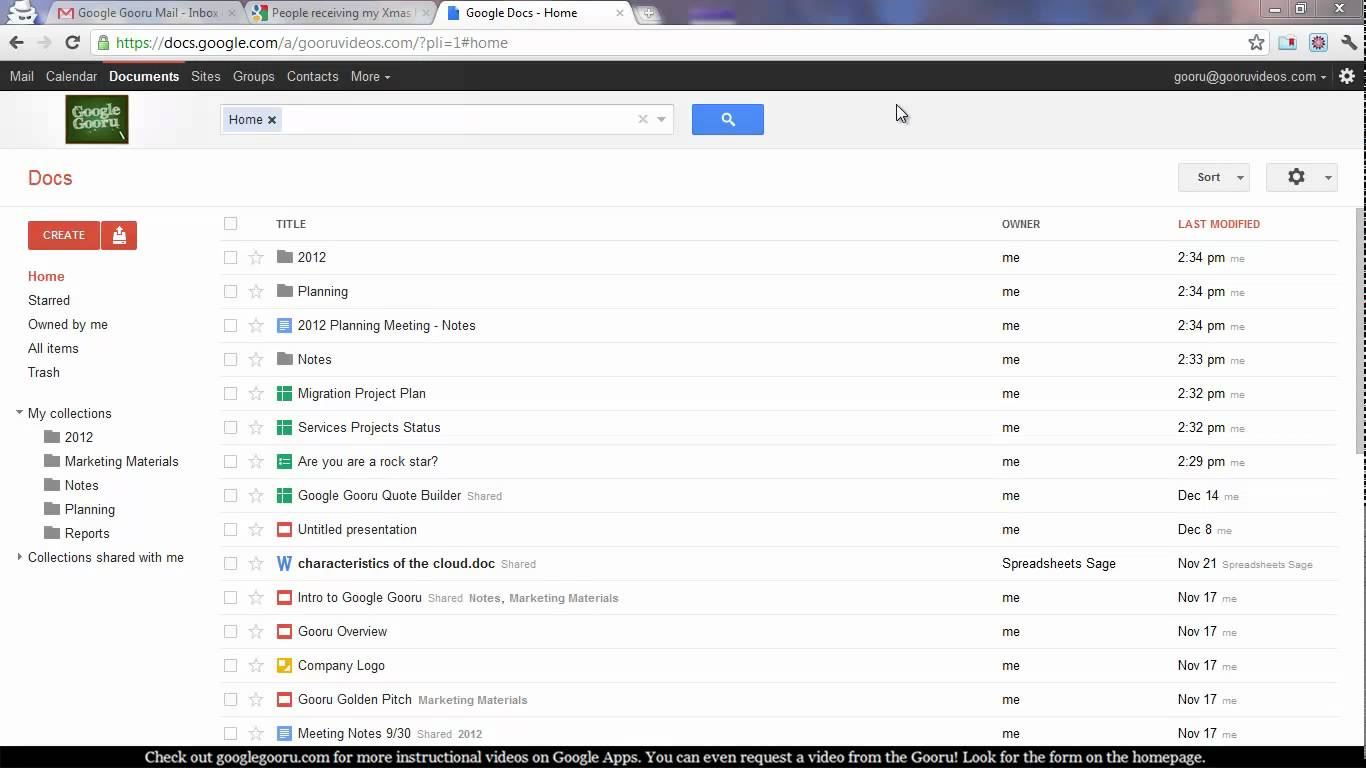
Task: Click the red CREATE button
Action: click(x=64, y=235)
